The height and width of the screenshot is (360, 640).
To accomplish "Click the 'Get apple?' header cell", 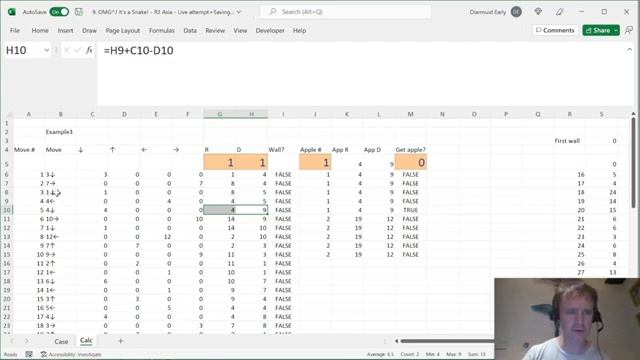I will click(x=410, y=150).
